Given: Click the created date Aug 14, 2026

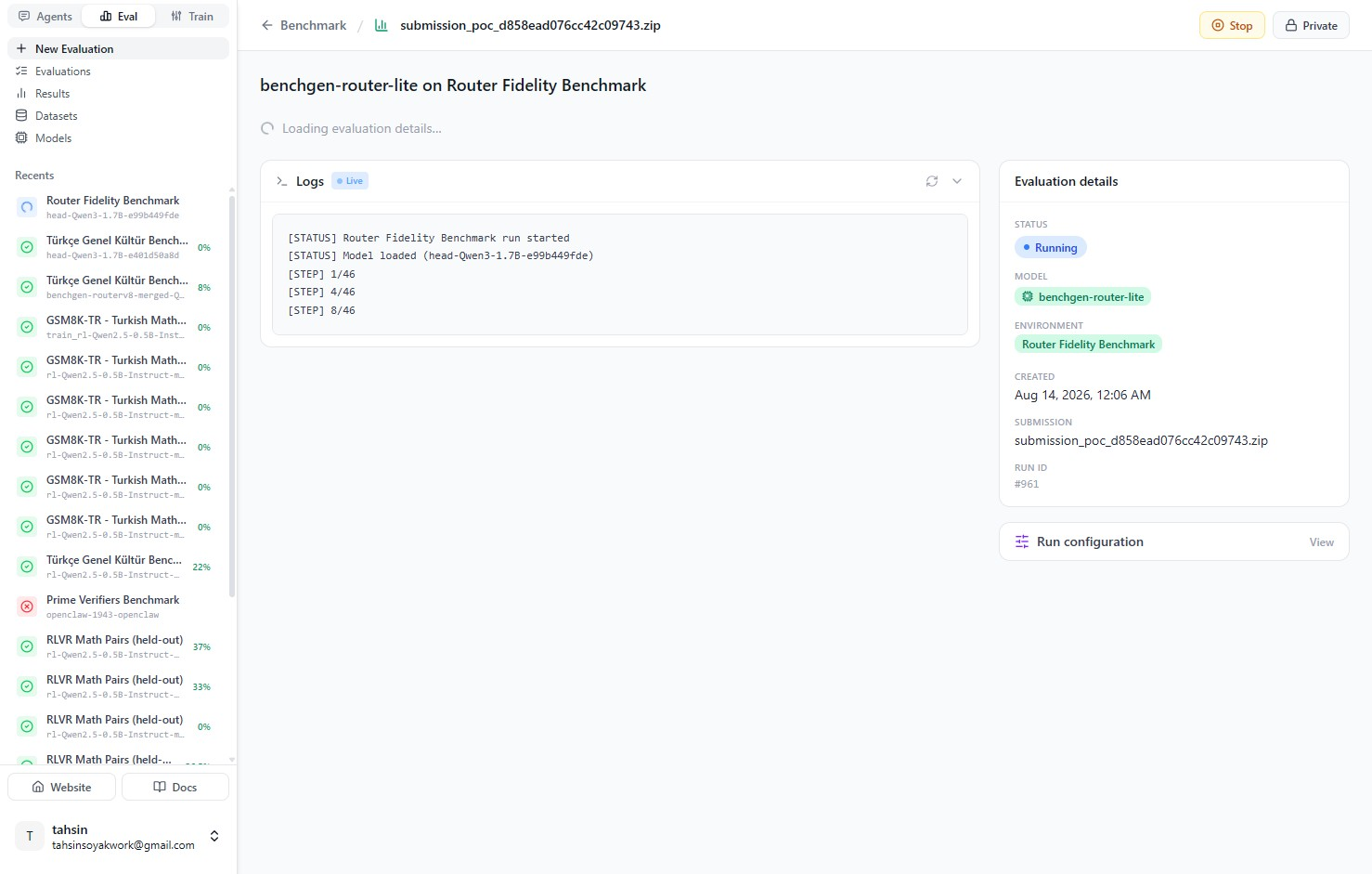Looking at the screenshot, I should [x=1082, y=395].
